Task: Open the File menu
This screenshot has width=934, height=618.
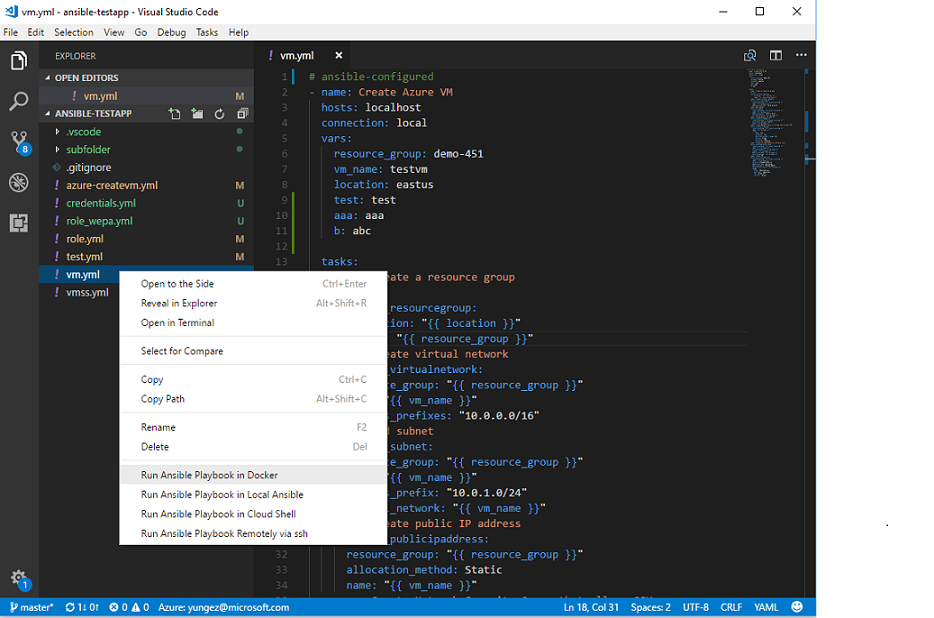Action: [10, 32]
